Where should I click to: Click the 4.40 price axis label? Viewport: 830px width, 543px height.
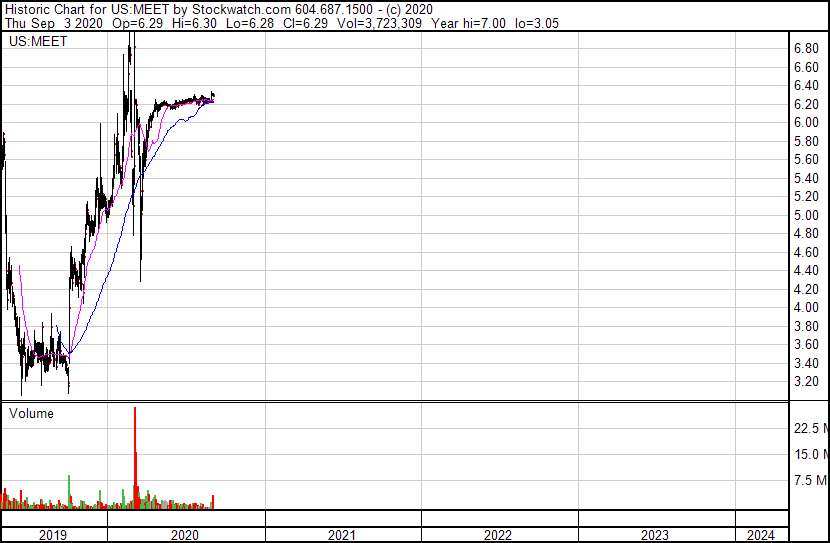tap(806, 270)
